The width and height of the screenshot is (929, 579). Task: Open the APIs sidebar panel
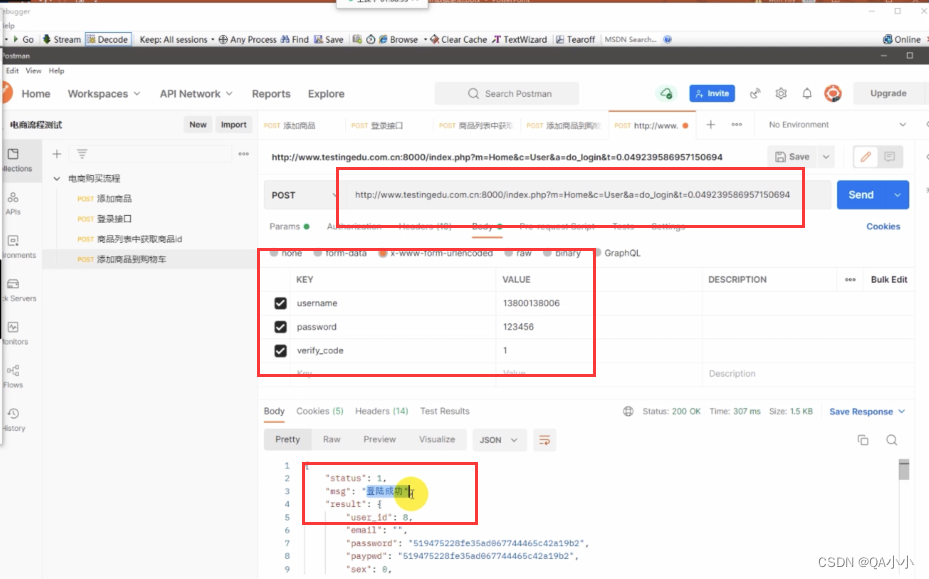(13, 203)
